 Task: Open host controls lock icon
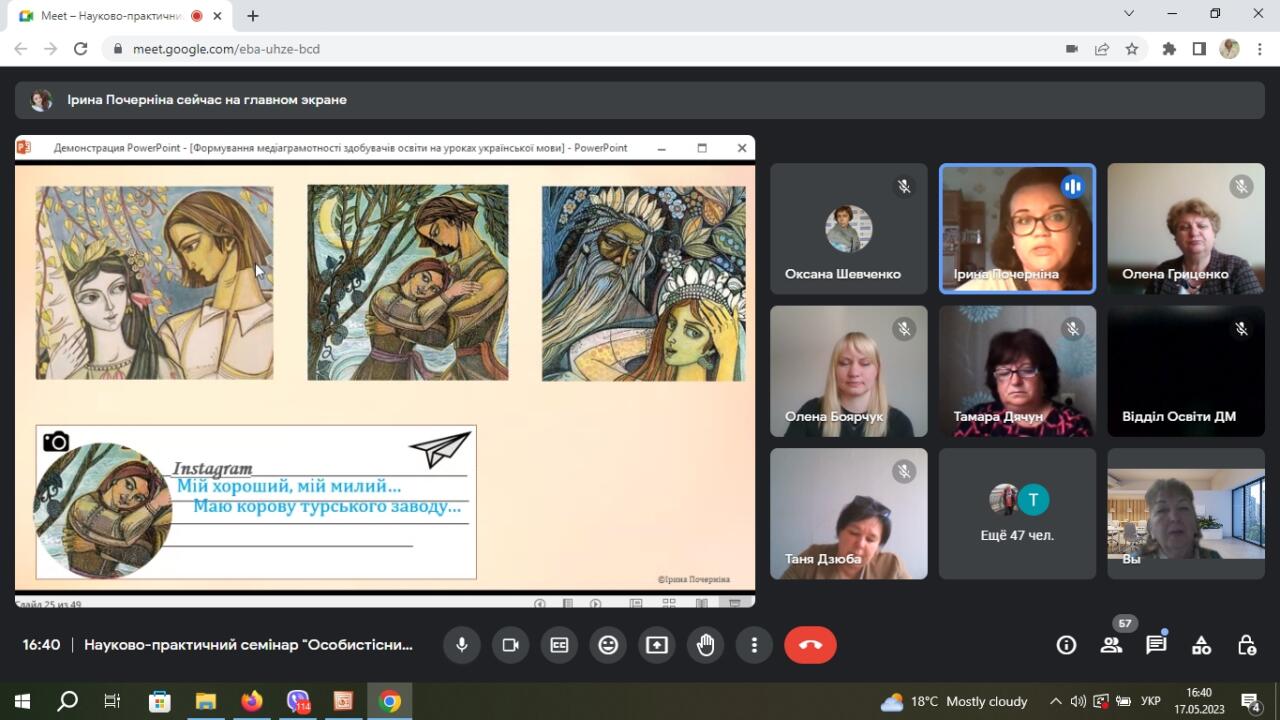[x=1246, y=645]
